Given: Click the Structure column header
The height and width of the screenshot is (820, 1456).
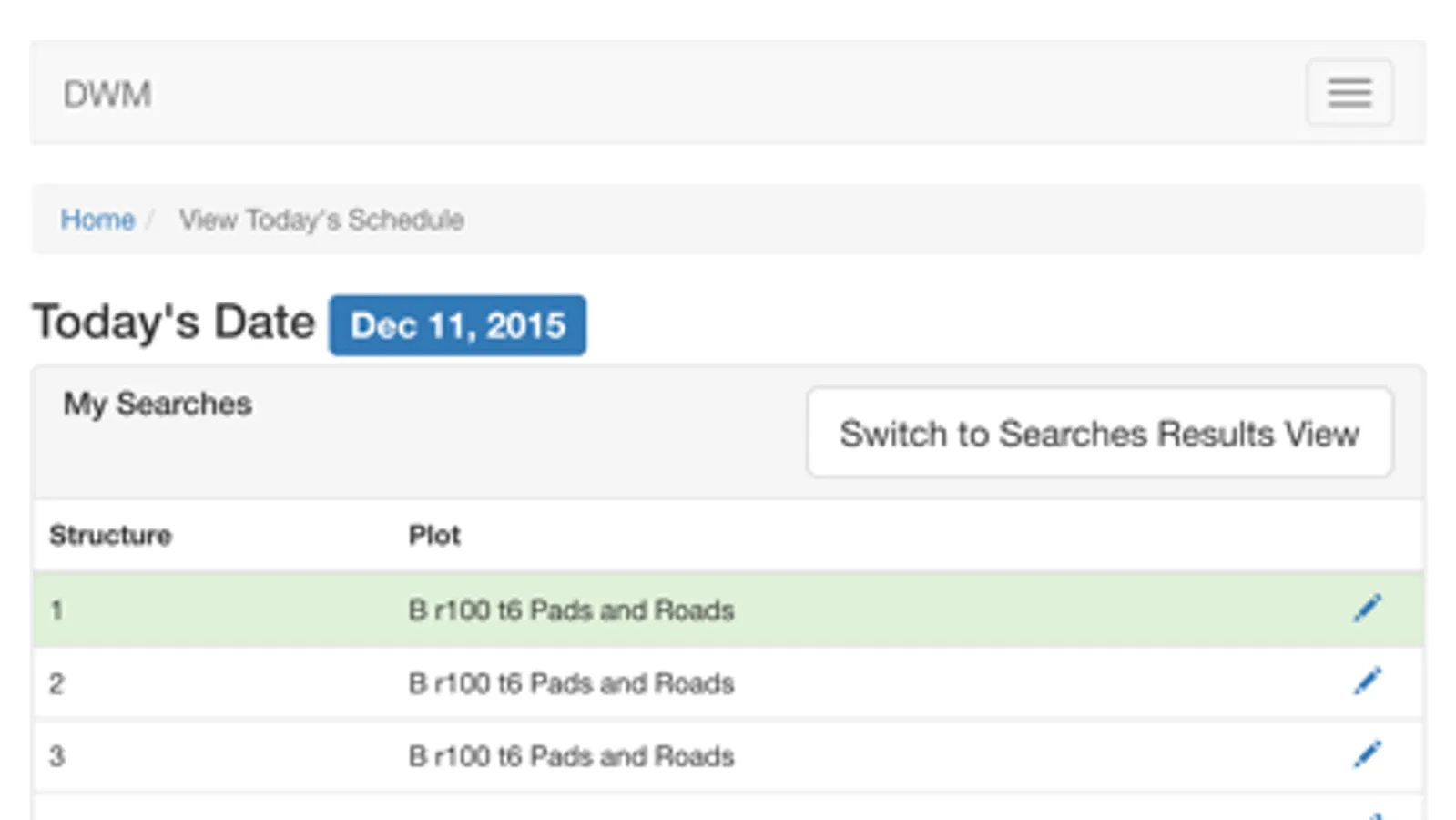Looking at the screenshot, I should click(x=110, y=535).
